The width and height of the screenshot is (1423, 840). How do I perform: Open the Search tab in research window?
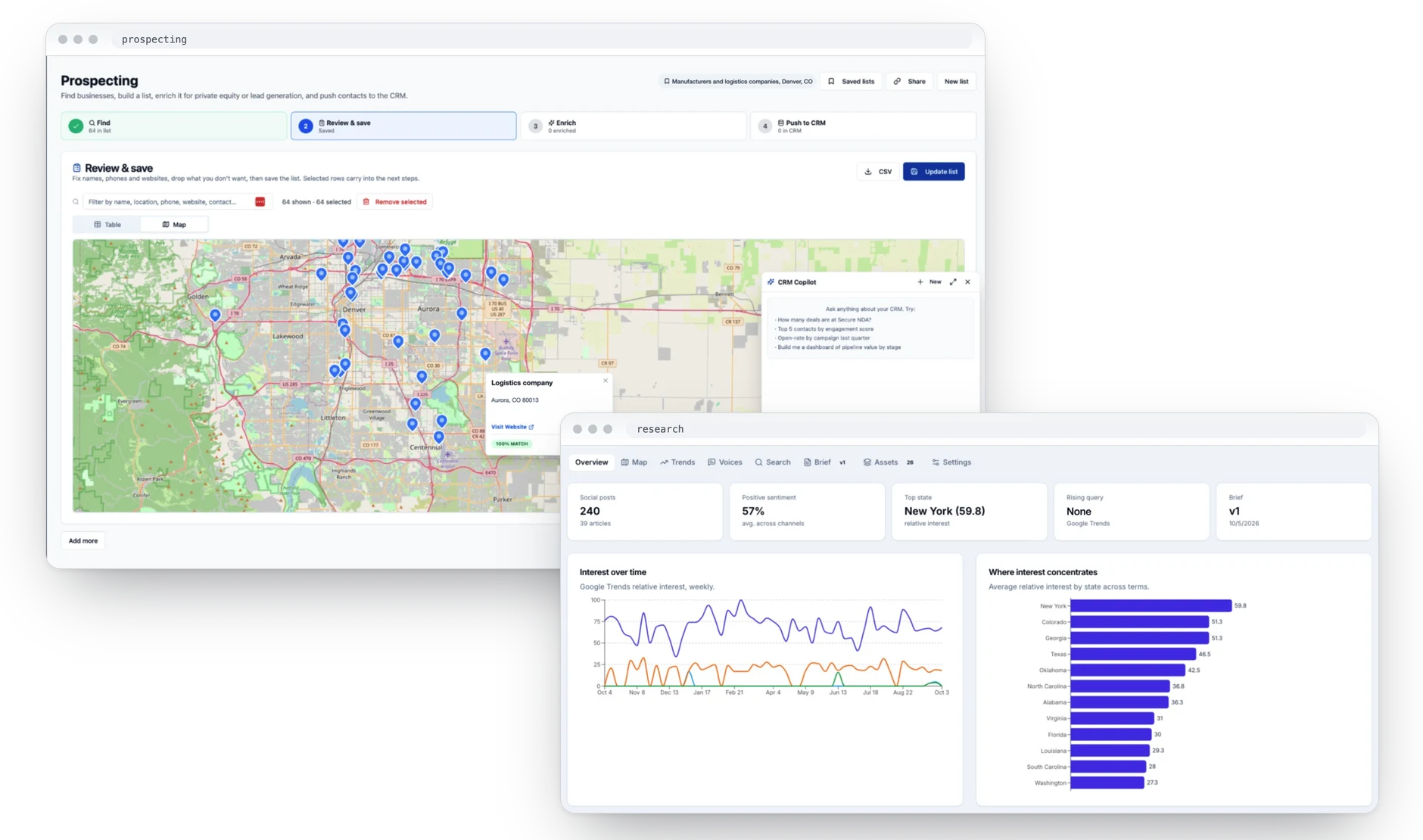point(772,462)
